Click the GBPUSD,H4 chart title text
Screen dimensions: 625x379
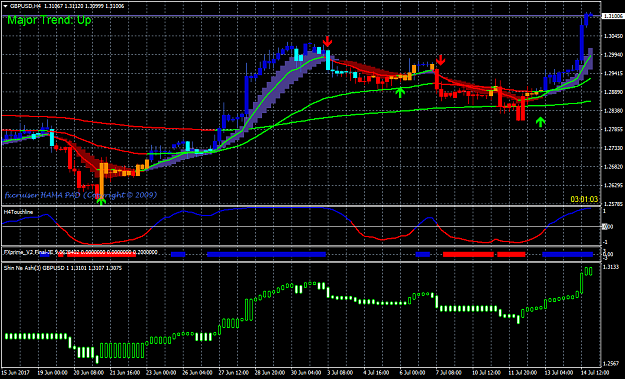pyautogui.click(x=26, y=6)
